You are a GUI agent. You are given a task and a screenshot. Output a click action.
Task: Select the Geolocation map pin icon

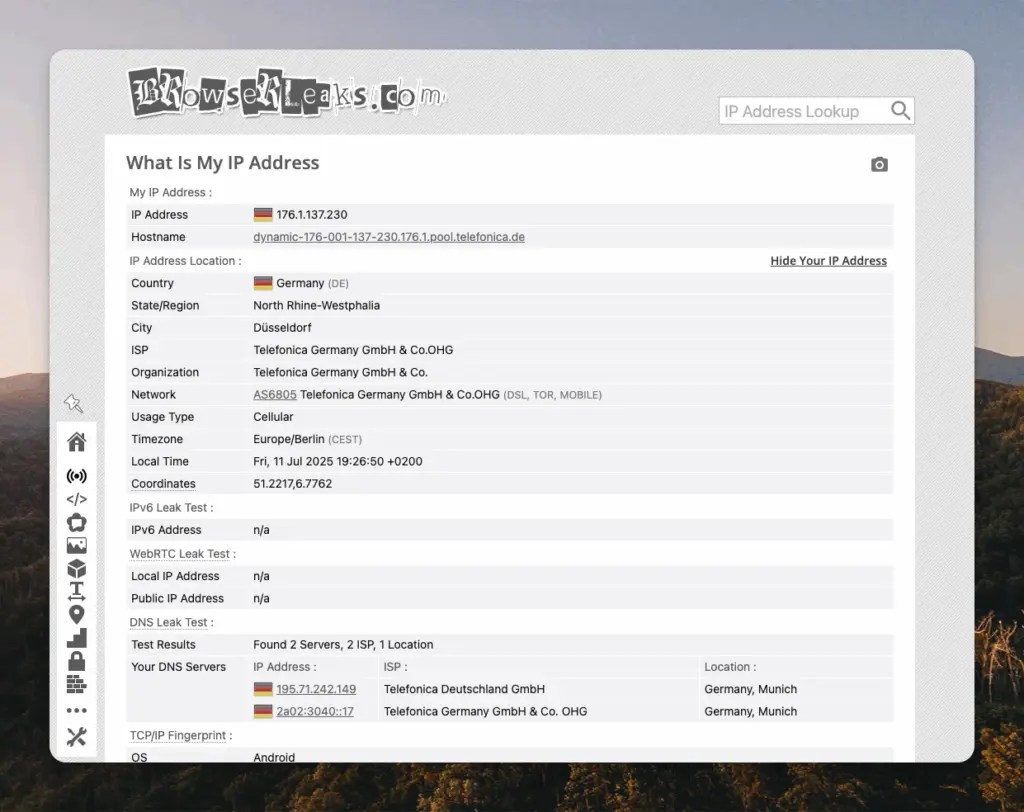click(77, 614)
